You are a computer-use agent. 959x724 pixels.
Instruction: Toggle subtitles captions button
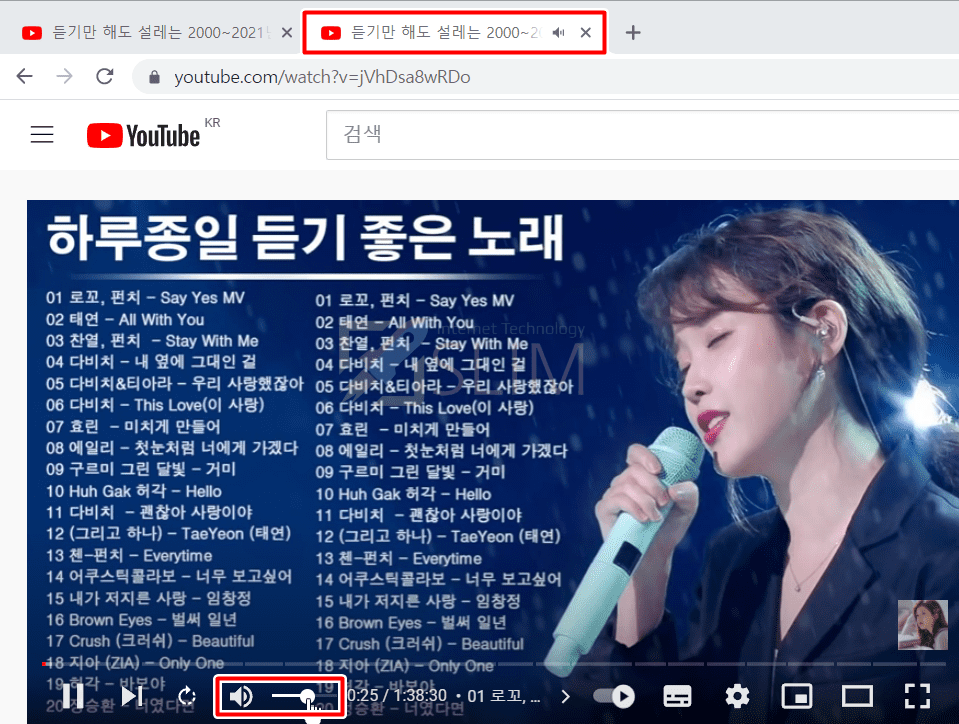coord(677,696)
